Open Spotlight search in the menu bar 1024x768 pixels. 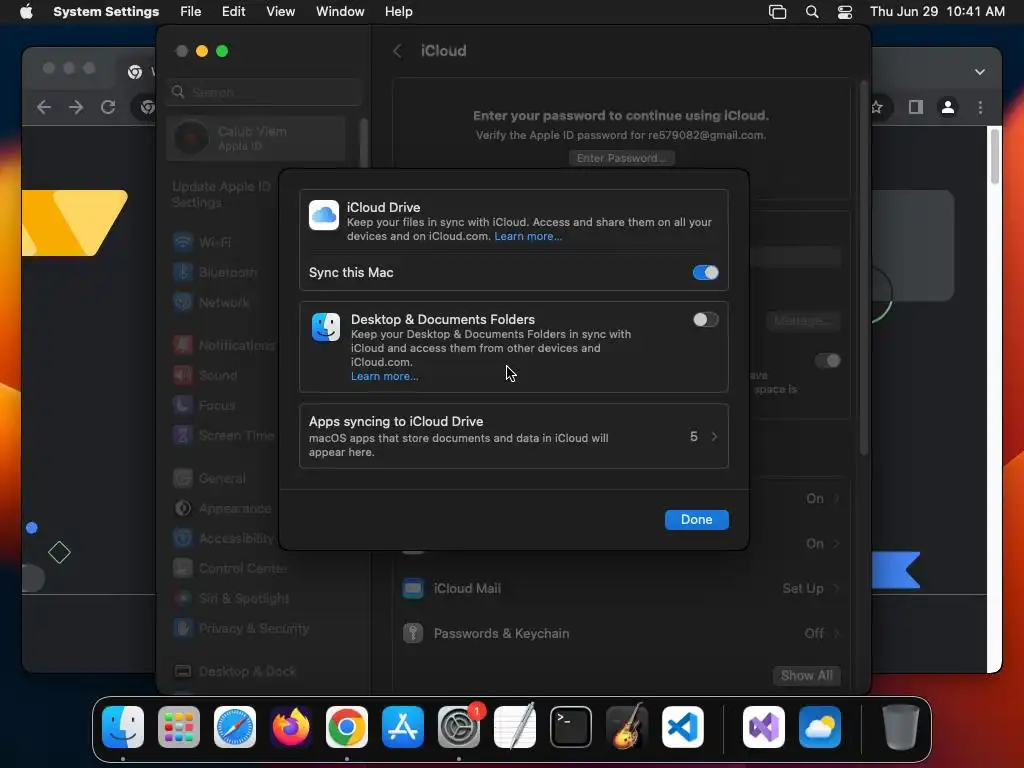point(812,12)
